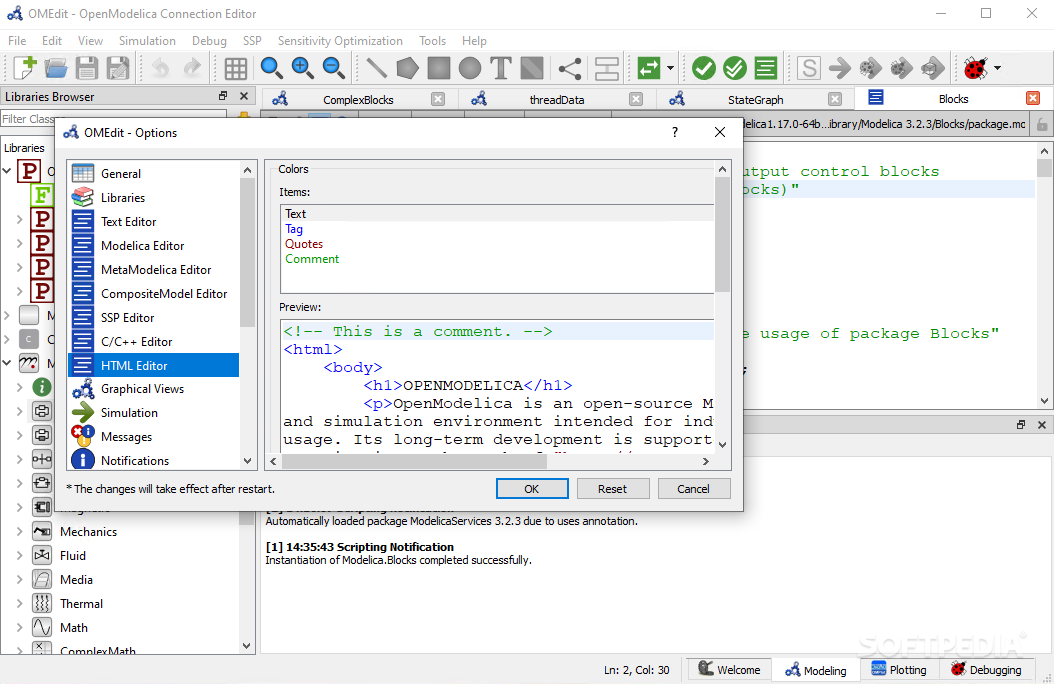
Task: Click Reset in the Options dialog
Action: (x=612, y=488)
